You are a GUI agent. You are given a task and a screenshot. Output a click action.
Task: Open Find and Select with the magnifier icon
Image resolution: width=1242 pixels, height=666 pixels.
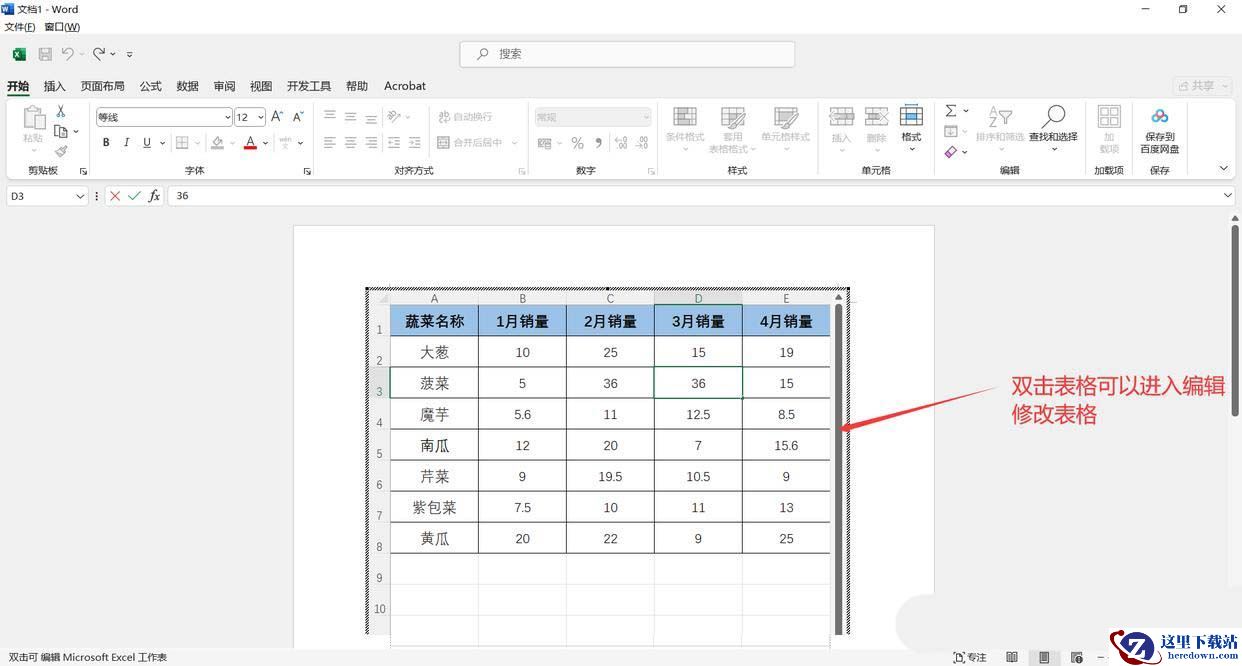point(1053,117)
